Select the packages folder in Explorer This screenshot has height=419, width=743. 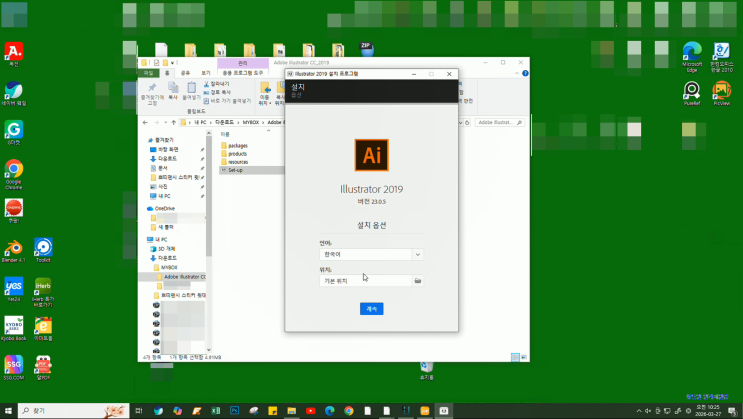238,146
